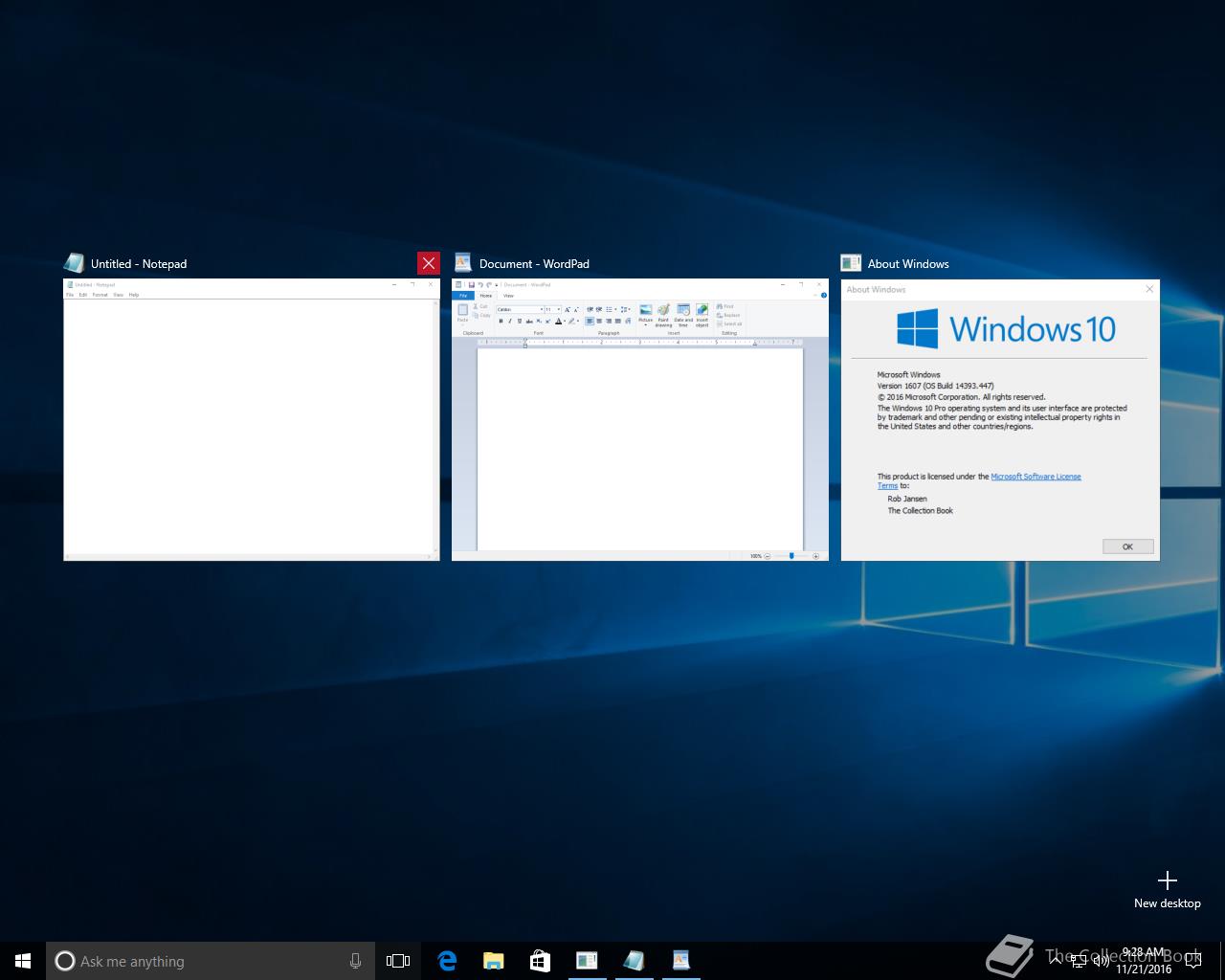Click the 'Document - WordPad' title label
Viewport: 1225px width, 980px height.
pyautogui.click(x=534, y=263)
